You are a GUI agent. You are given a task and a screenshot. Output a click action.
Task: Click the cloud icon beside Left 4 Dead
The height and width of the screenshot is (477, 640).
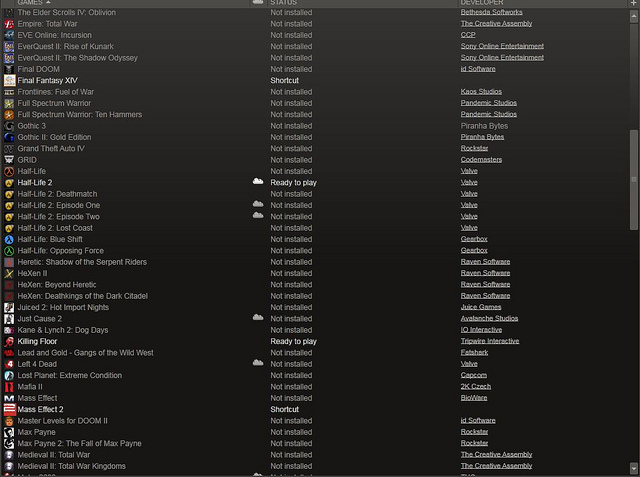click(258, 362)
